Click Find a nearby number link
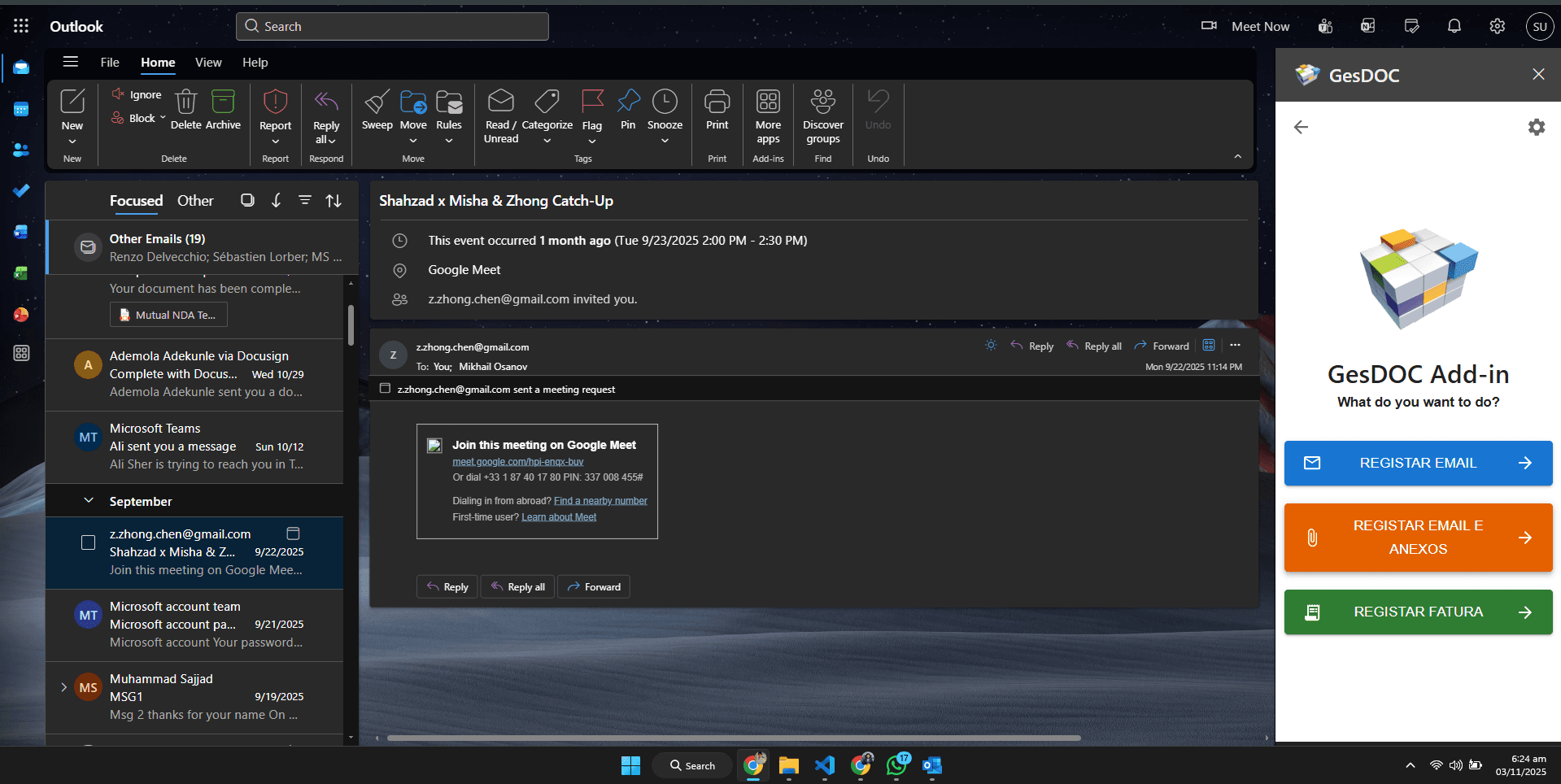This screenshot has height=784, width=1561. pyautogui.click(x=600, y=501)
